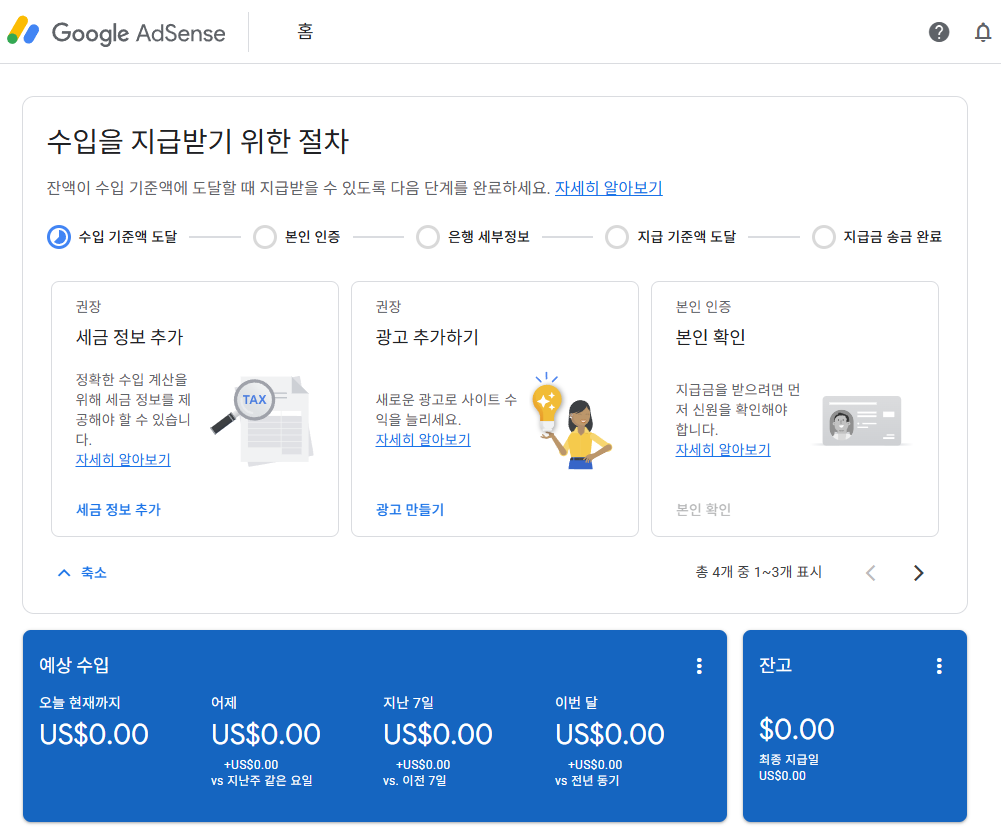Select the 수입 기준액 도달 step circle
Image resolution: width=1001 pixels, height=835 pixels.
tap(59, 237)
